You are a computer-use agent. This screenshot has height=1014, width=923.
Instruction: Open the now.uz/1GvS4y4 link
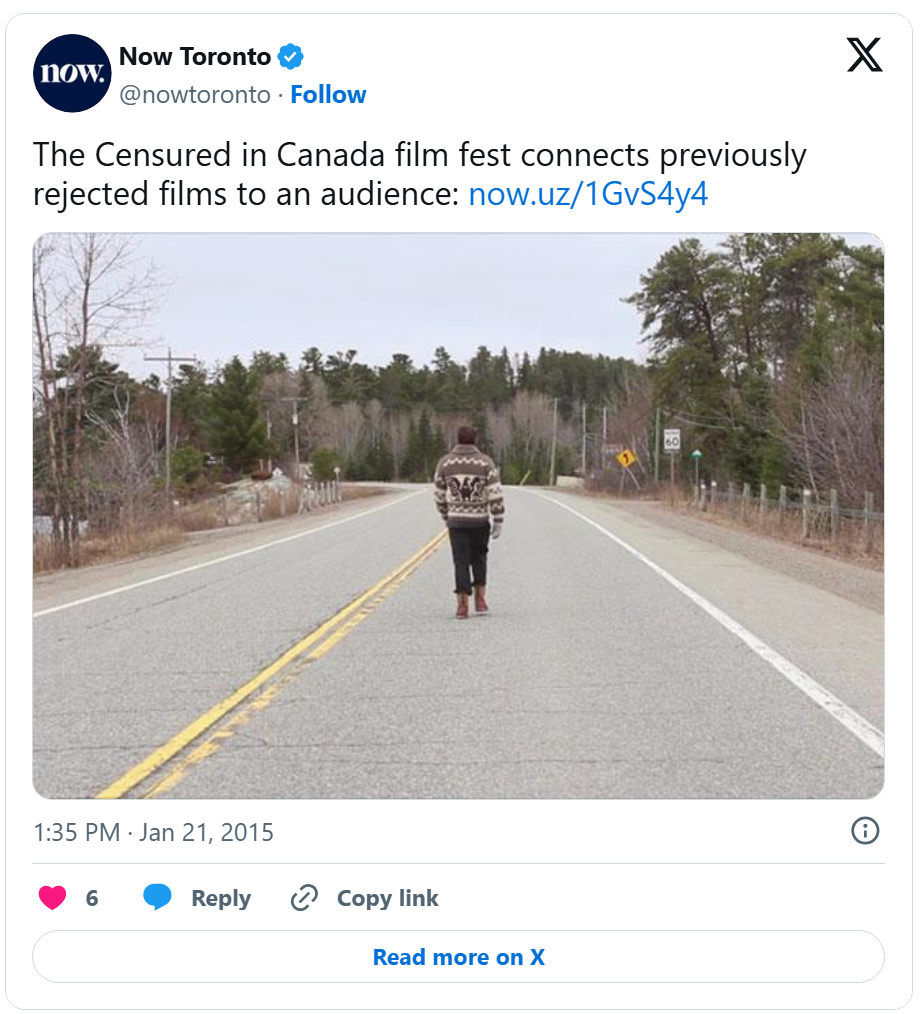coord(588,194)
